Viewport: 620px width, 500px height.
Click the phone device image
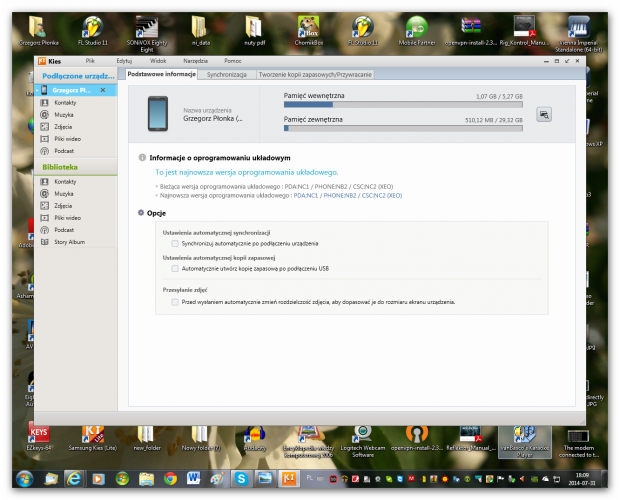(158, 113)
